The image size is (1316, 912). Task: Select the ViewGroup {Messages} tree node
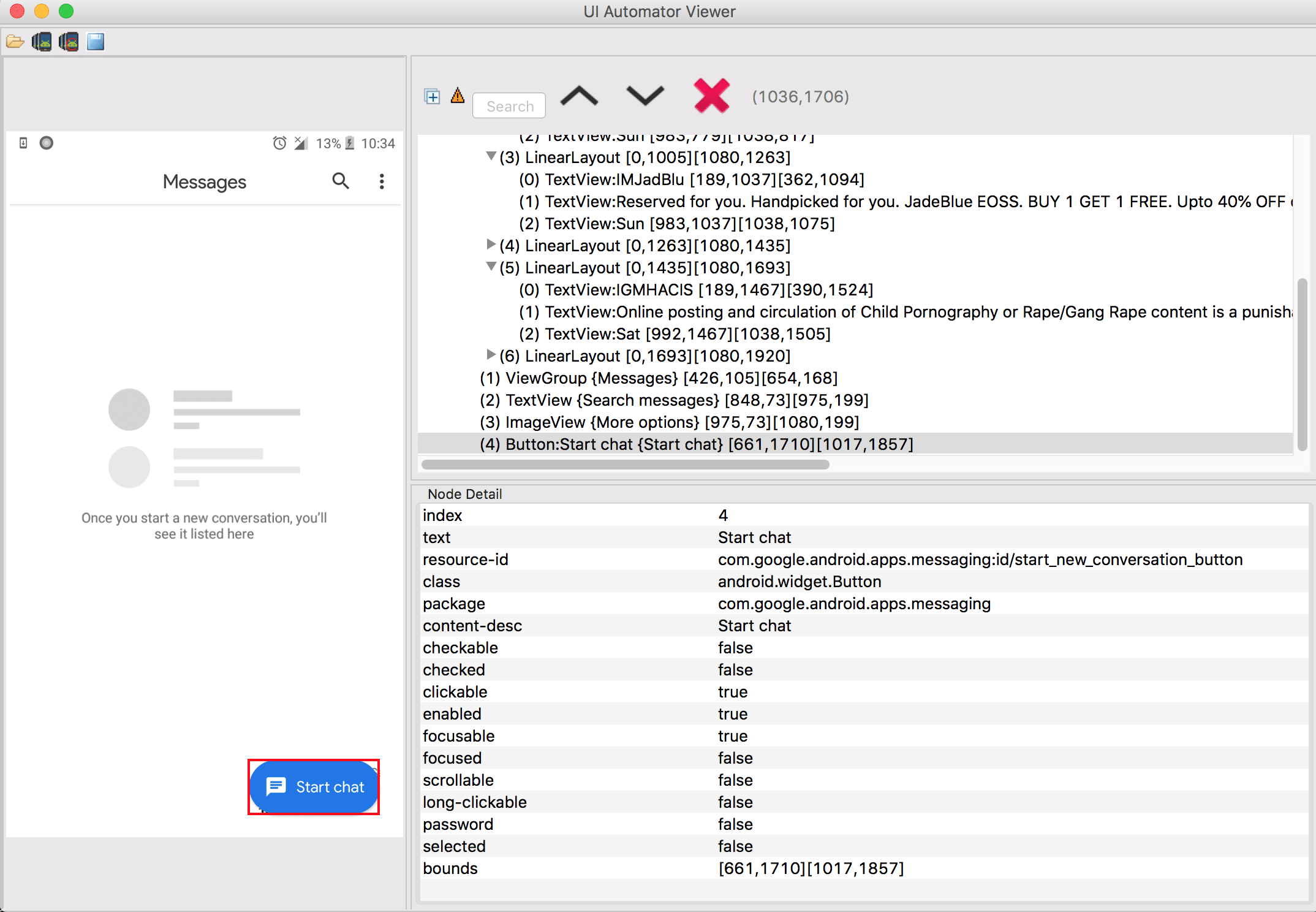658,378
